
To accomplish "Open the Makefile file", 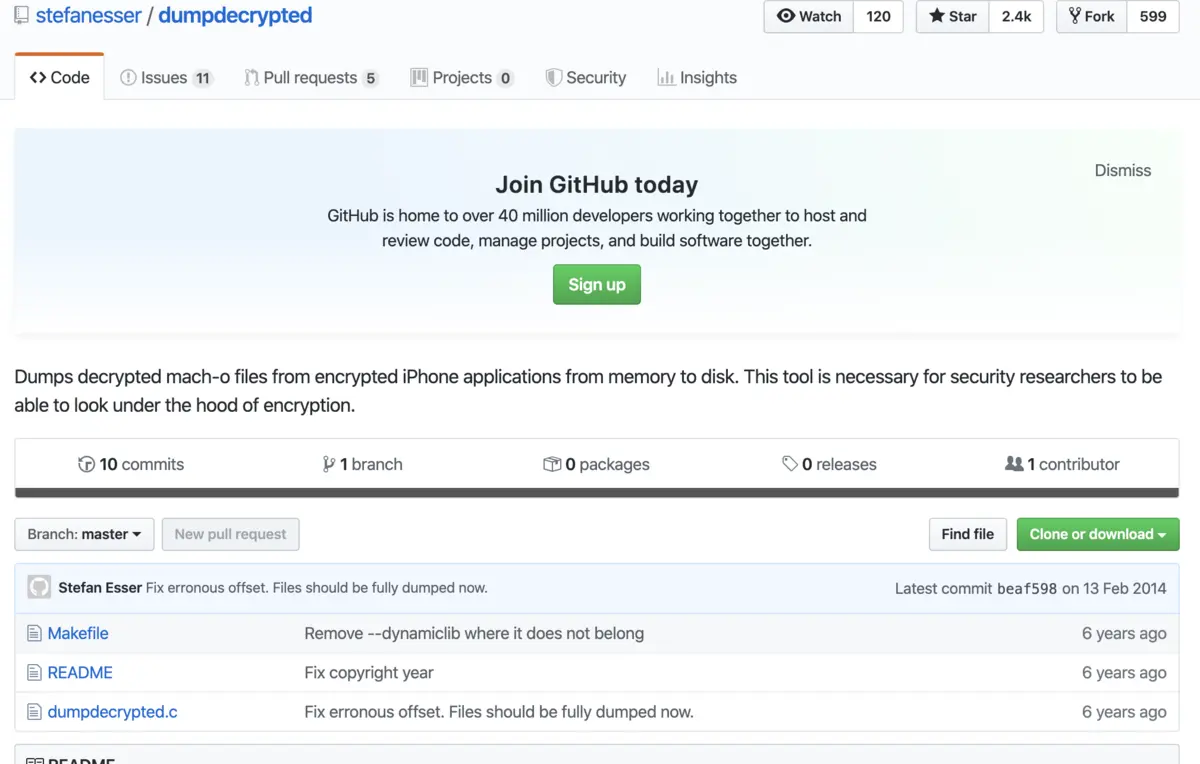I will [x=78, y=633].
